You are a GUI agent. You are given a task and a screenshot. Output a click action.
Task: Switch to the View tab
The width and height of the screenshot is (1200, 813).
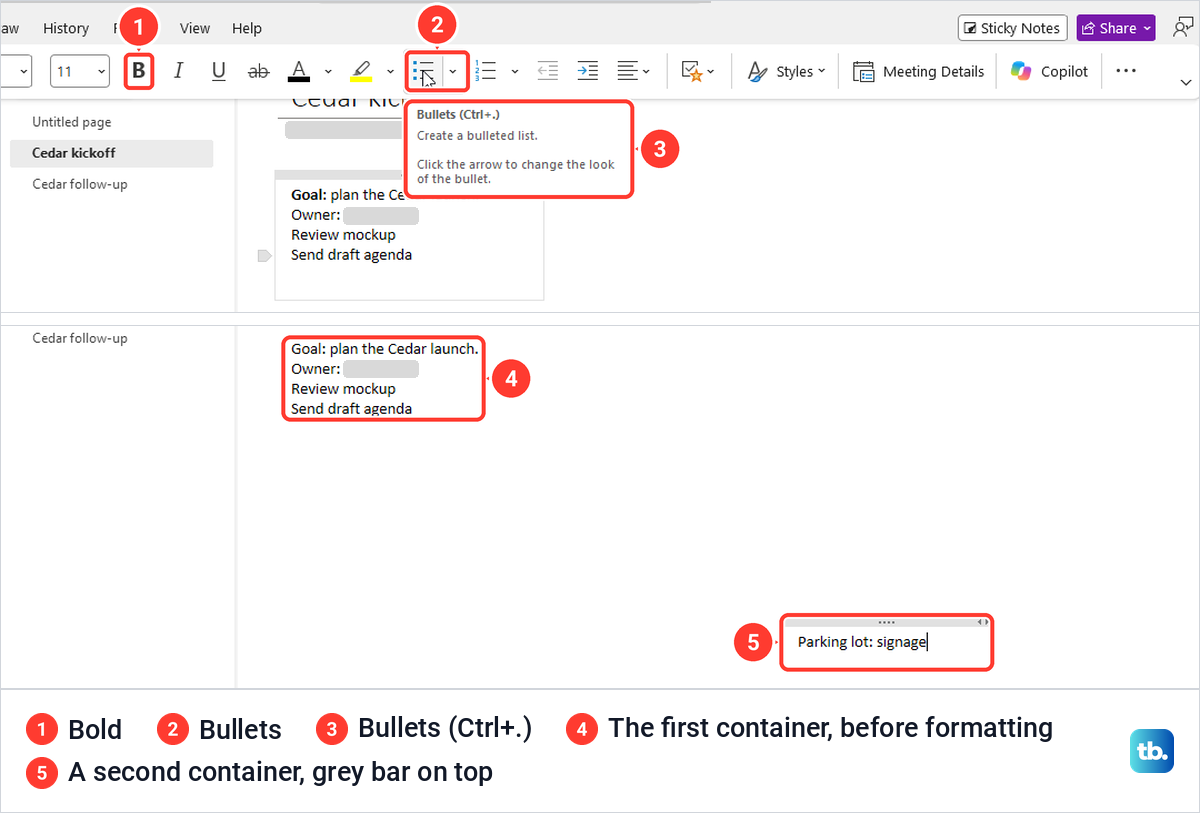coord(195,28)
